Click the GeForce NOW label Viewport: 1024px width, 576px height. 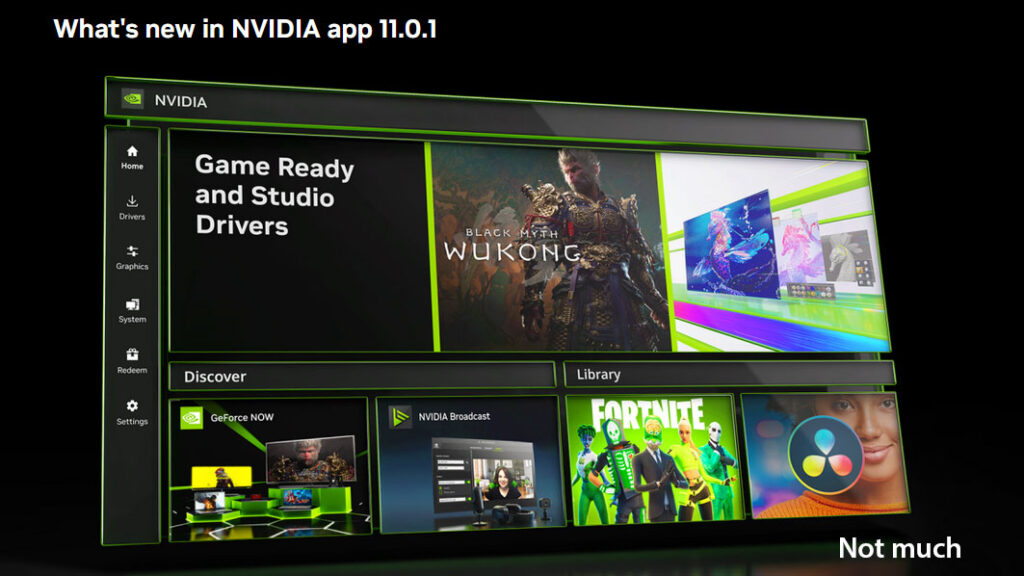click(242, 417)
